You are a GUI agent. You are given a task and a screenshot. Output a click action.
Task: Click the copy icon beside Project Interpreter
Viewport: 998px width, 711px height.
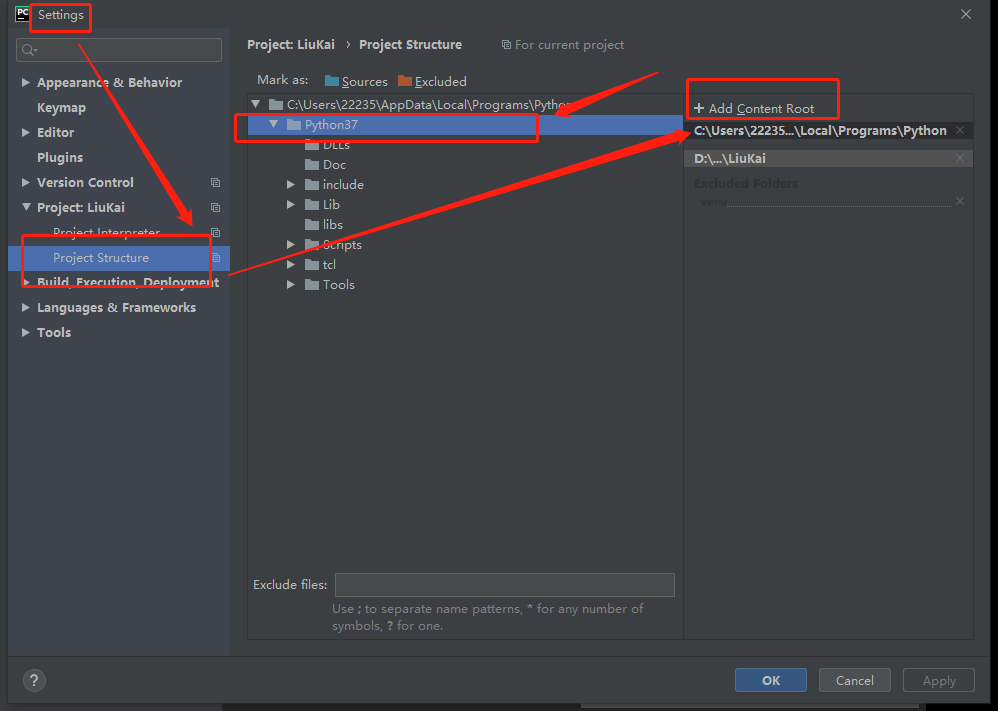click(x=216, y=232)
